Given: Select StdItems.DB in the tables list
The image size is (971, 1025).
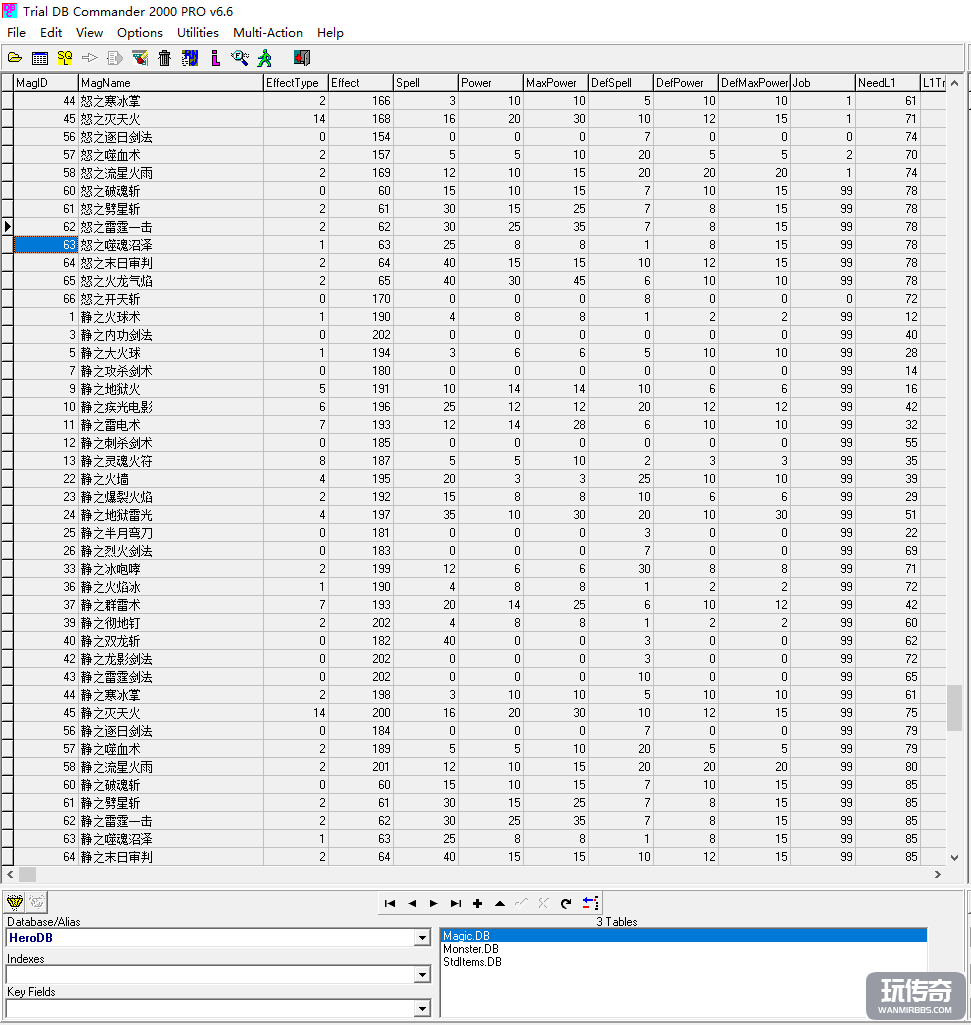Looking at the screenshot, I should (x=684, y=962).
